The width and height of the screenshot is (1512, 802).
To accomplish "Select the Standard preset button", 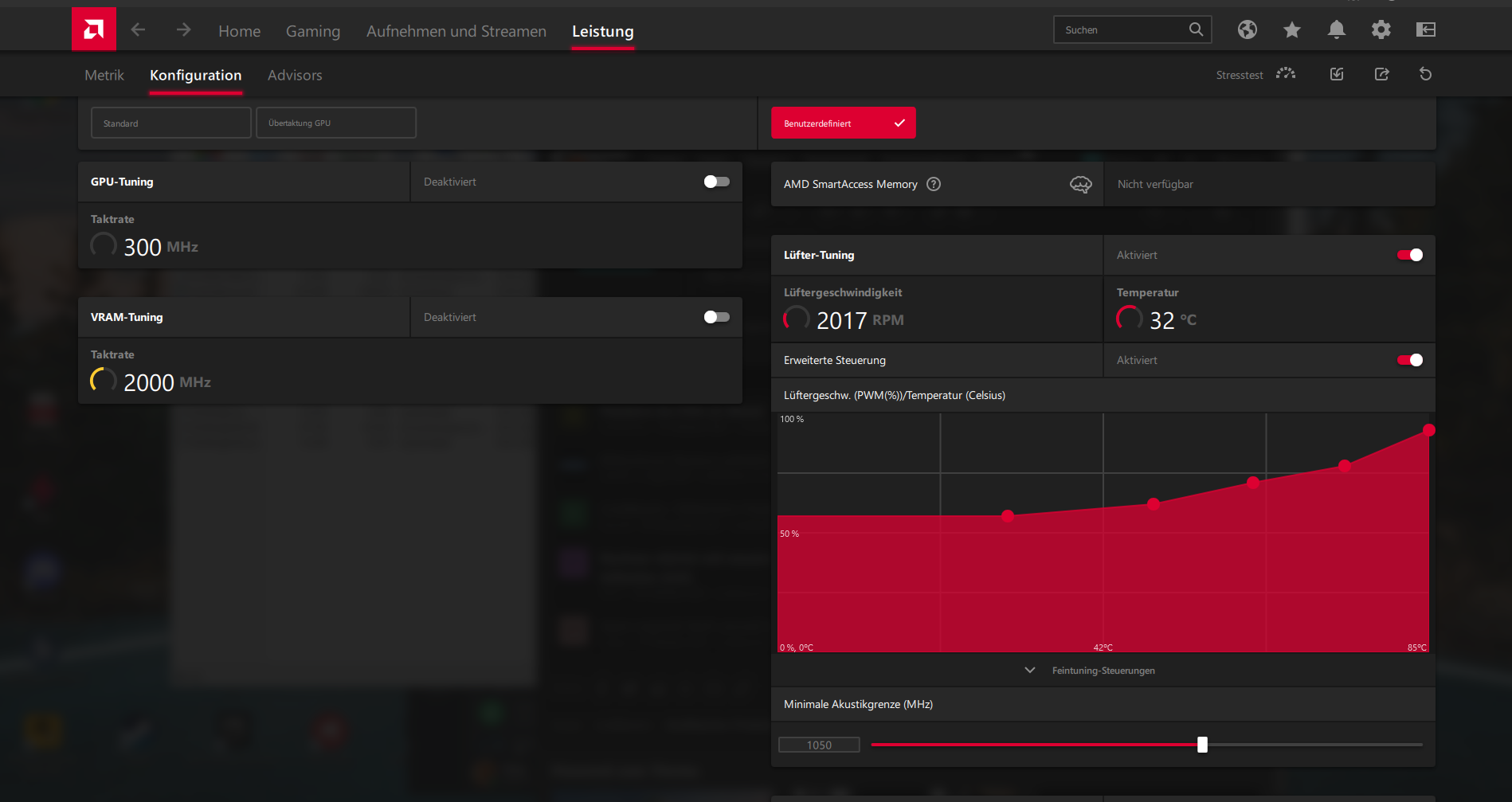I will click(171, 123).
